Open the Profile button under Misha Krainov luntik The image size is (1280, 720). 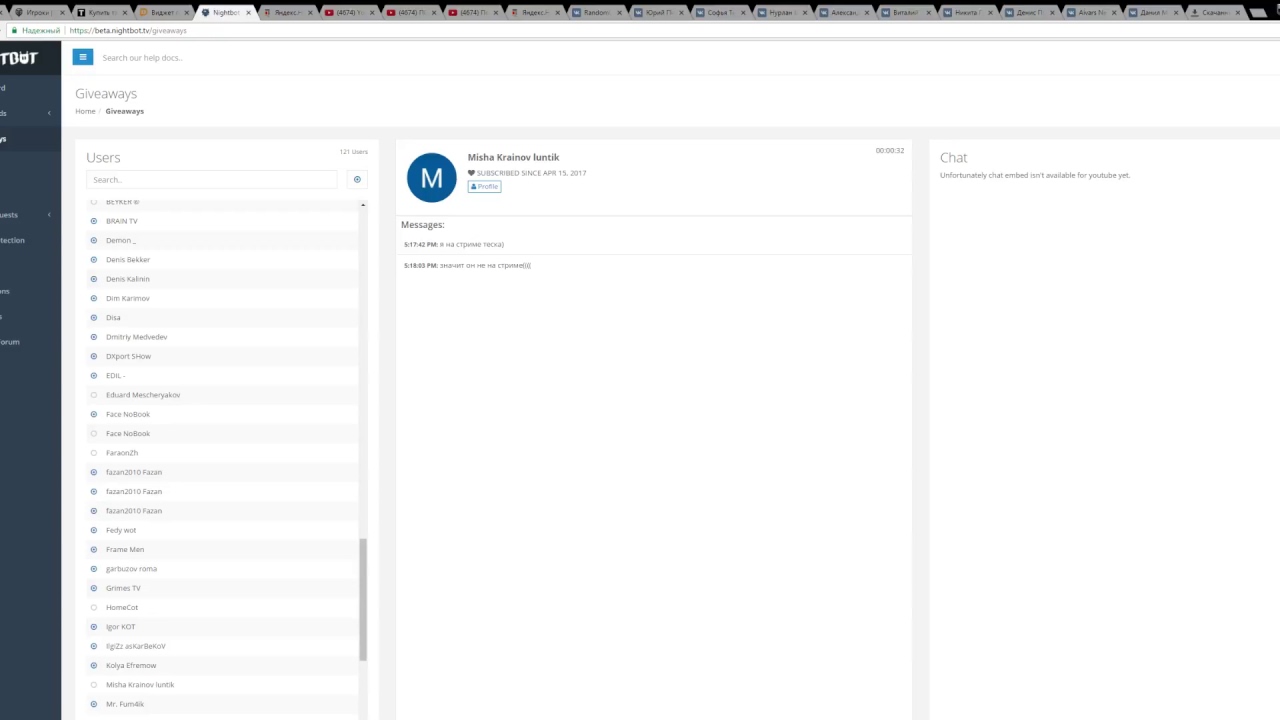point(484,186)
